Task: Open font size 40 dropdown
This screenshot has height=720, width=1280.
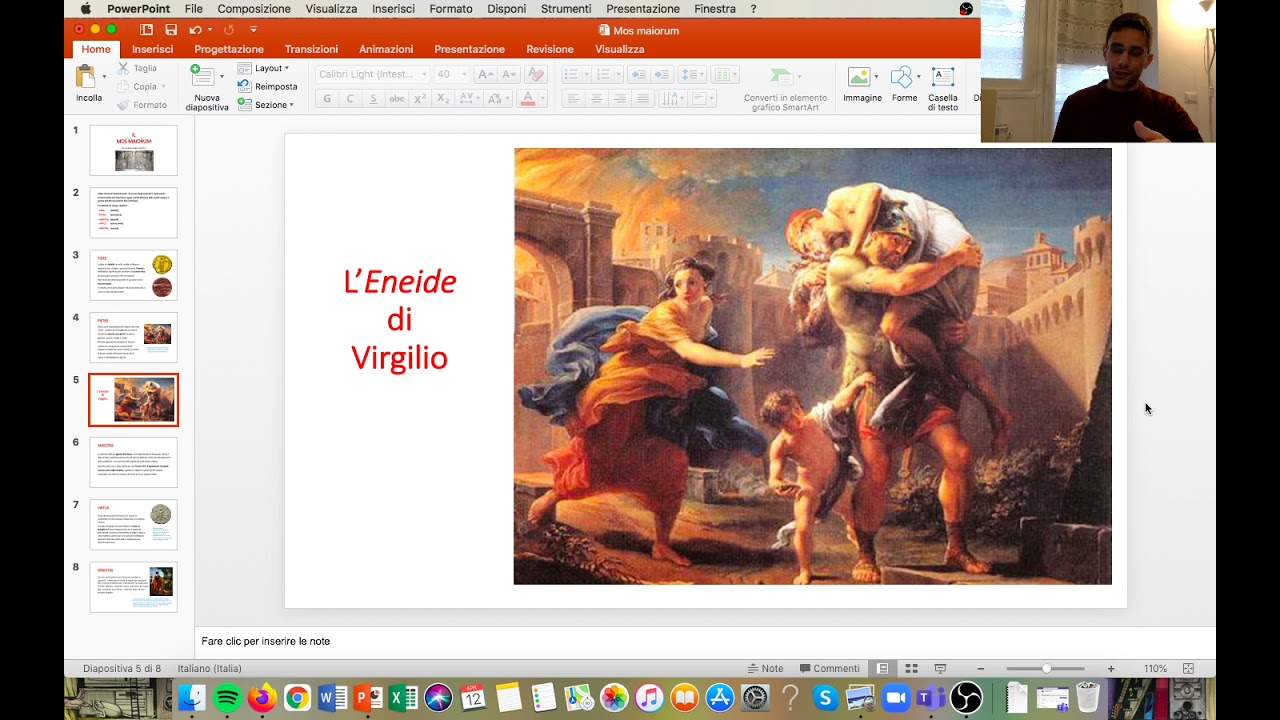Action: point(451,74)
